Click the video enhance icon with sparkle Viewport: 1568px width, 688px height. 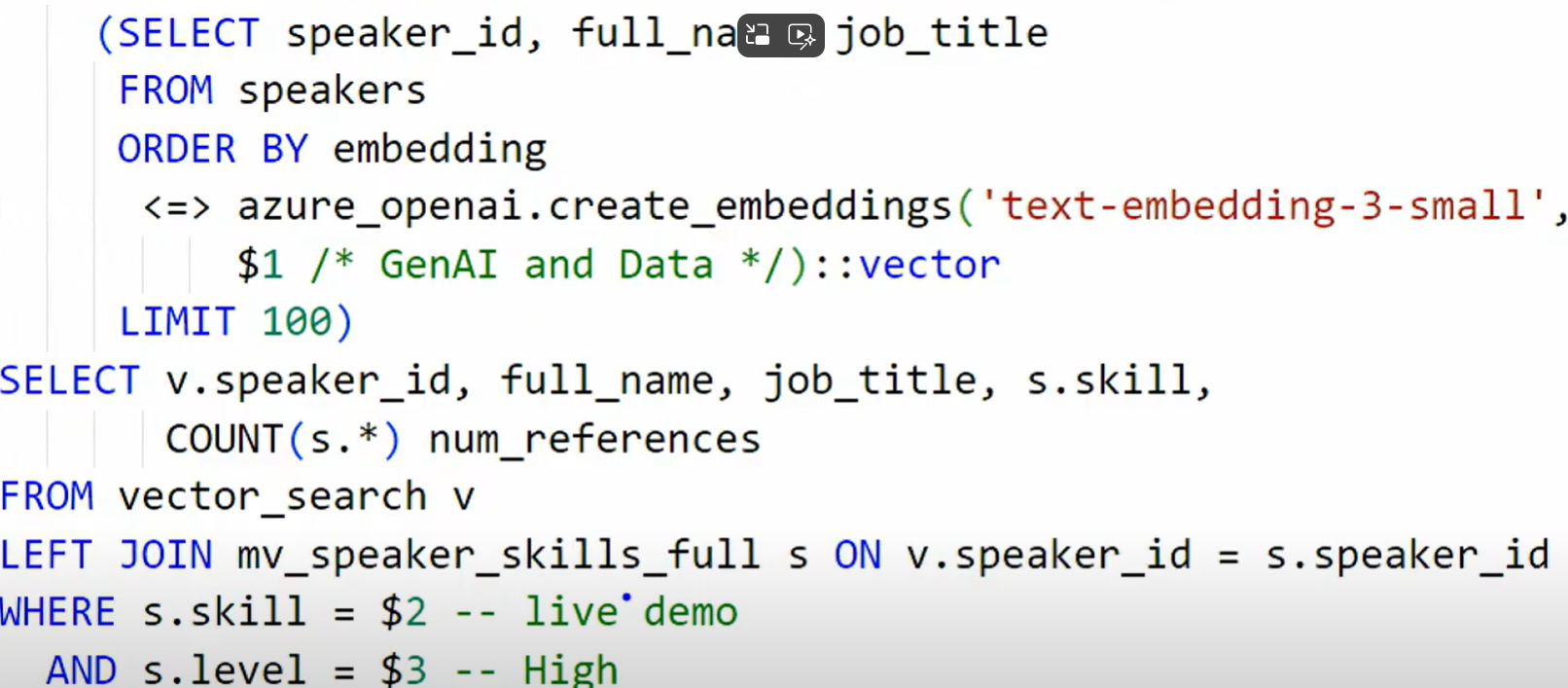coord(802,36)
